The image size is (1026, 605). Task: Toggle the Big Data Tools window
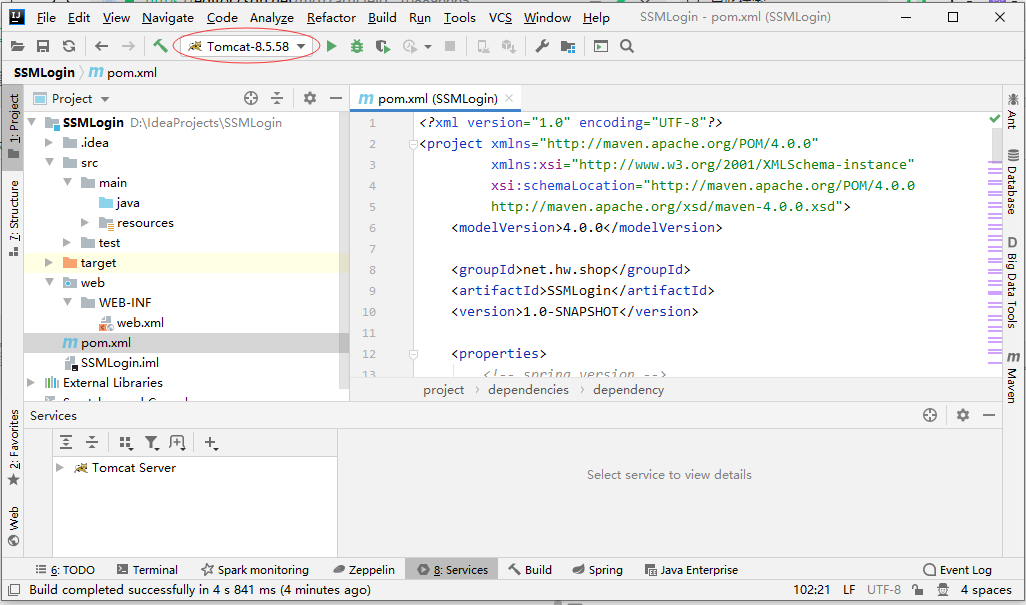point(1012,283)
